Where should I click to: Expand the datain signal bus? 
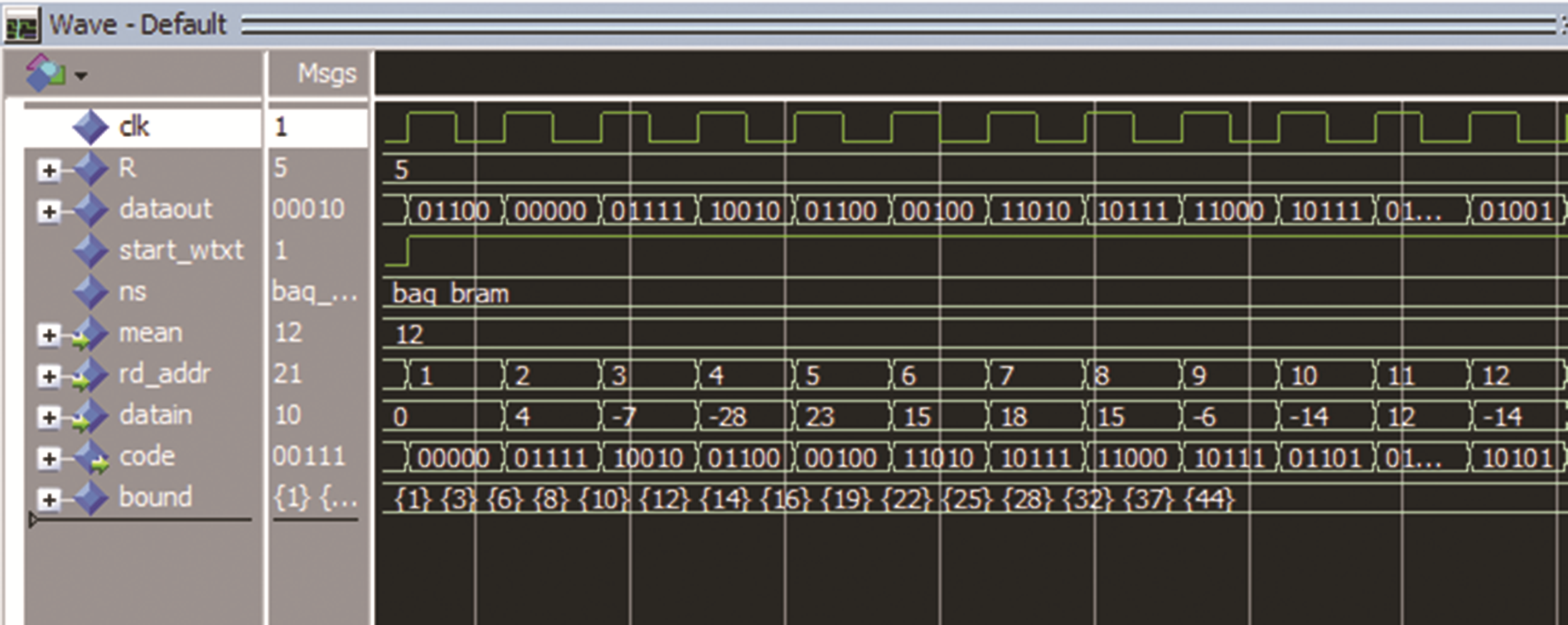49,417
